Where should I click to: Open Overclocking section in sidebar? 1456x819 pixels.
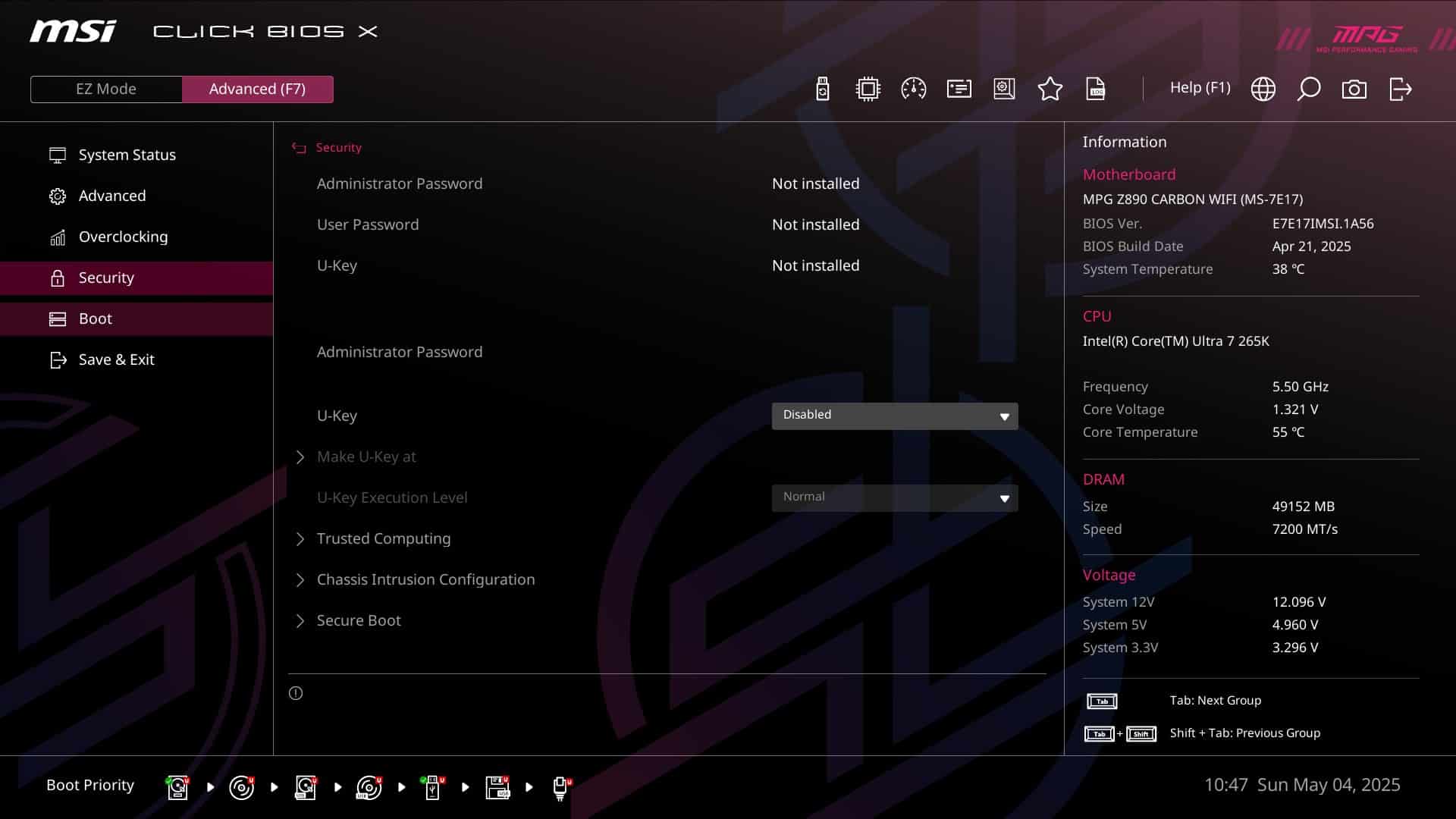click(x=136, y=237)
